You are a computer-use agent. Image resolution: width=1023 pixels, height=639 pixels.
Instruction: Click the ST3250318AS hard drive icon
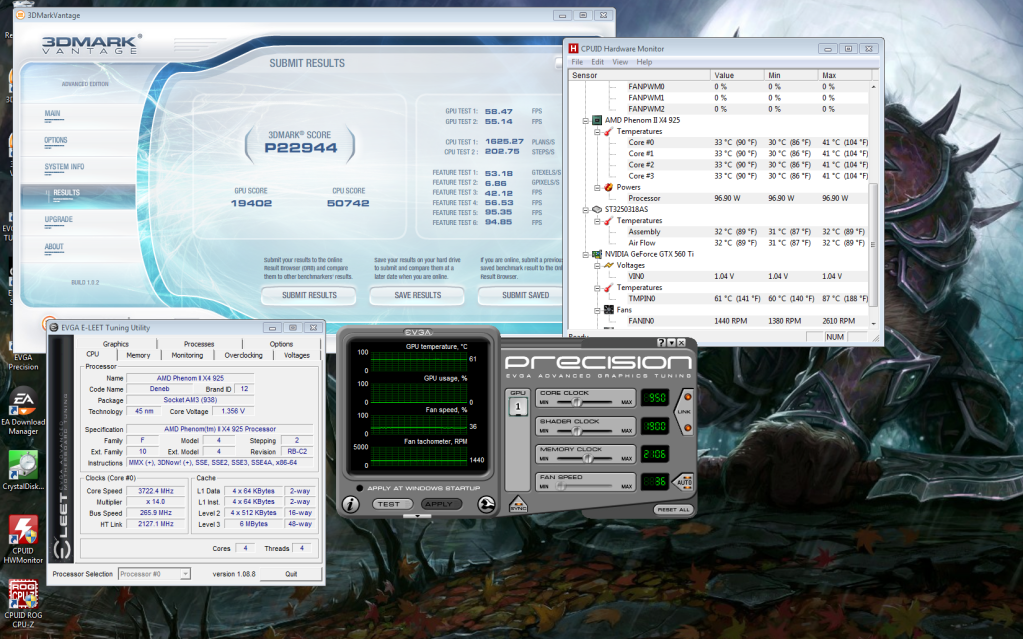tap(596, 210)
